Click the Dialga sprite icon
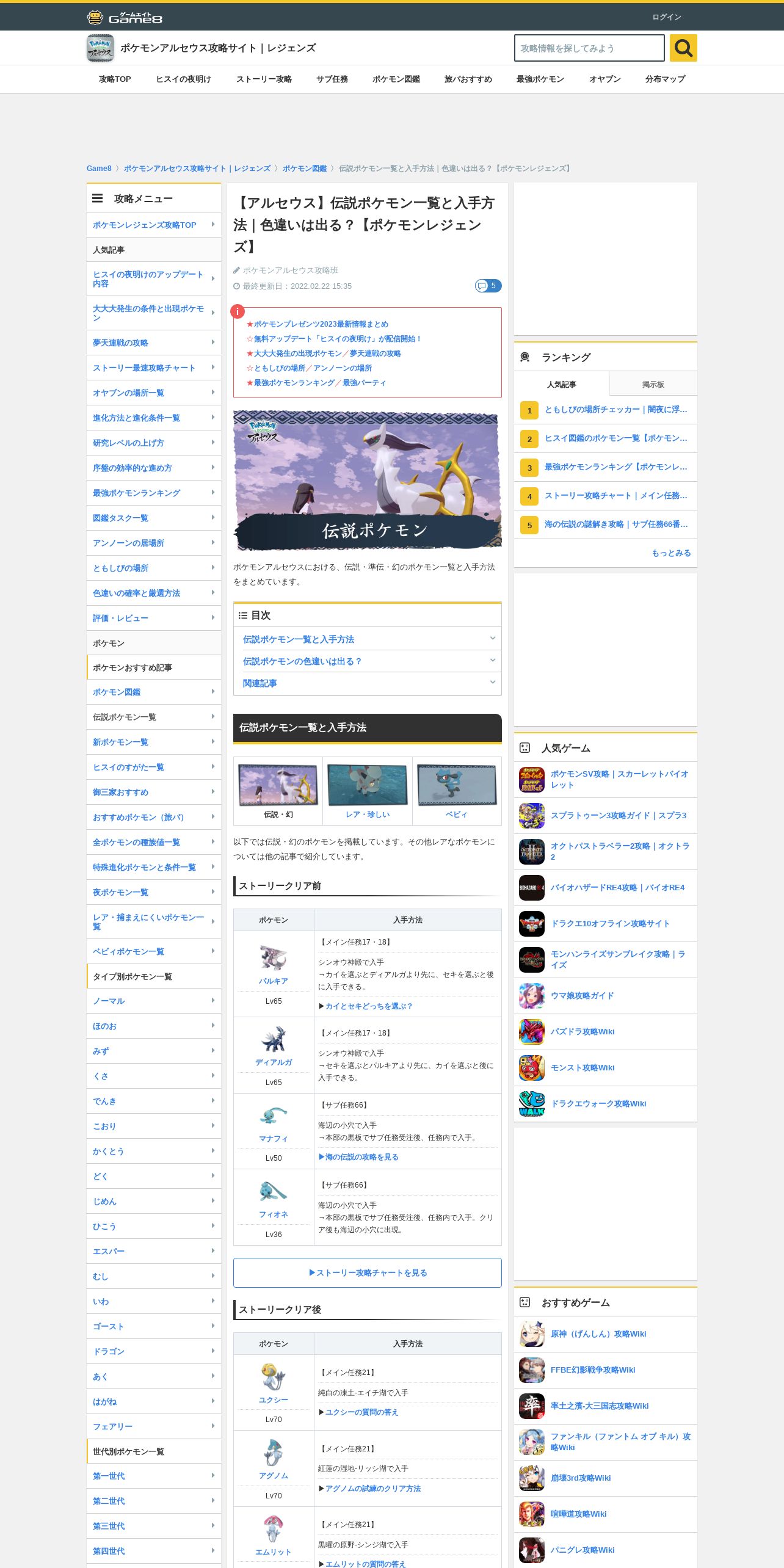Screen dimensions: 784x1568 click(x=273, y=1039)
